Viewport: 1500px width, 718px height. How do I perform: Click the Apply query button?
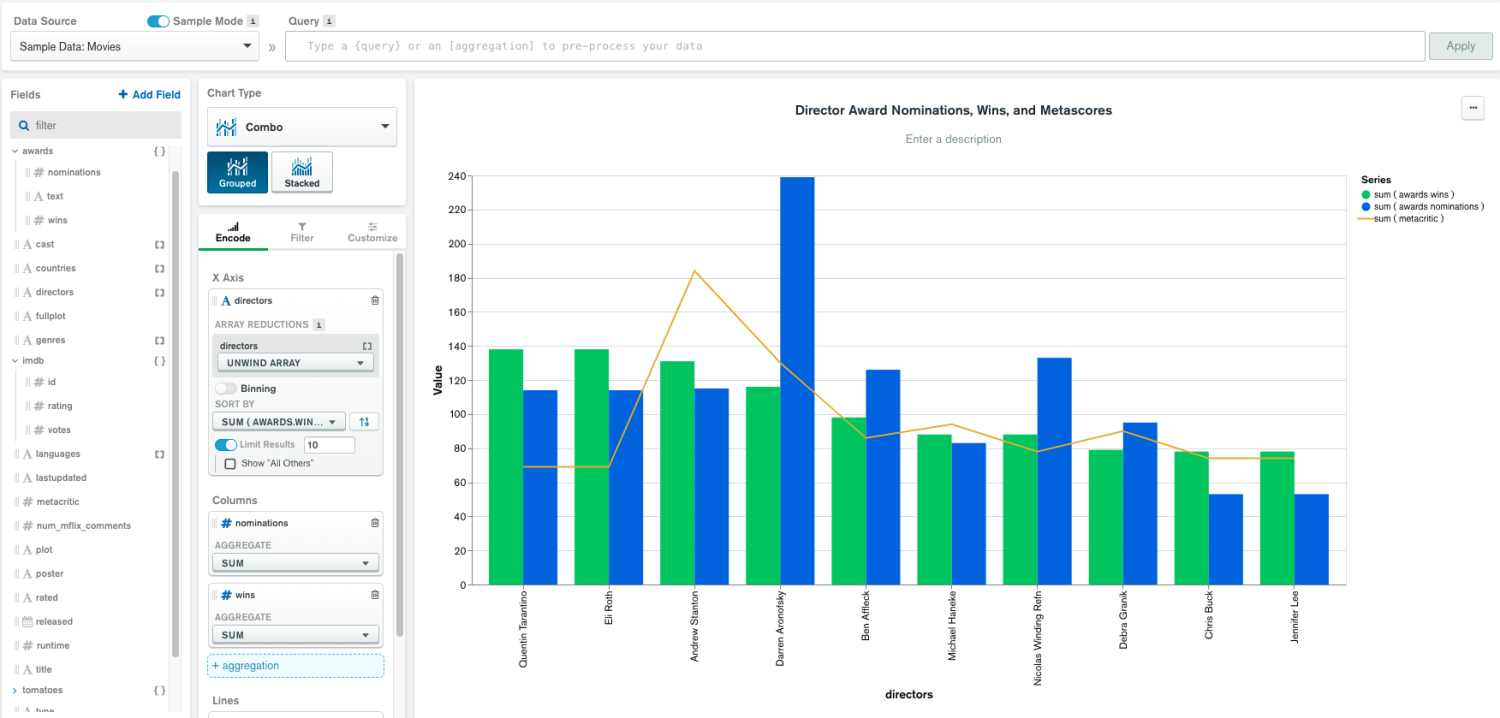[1460, 46]
